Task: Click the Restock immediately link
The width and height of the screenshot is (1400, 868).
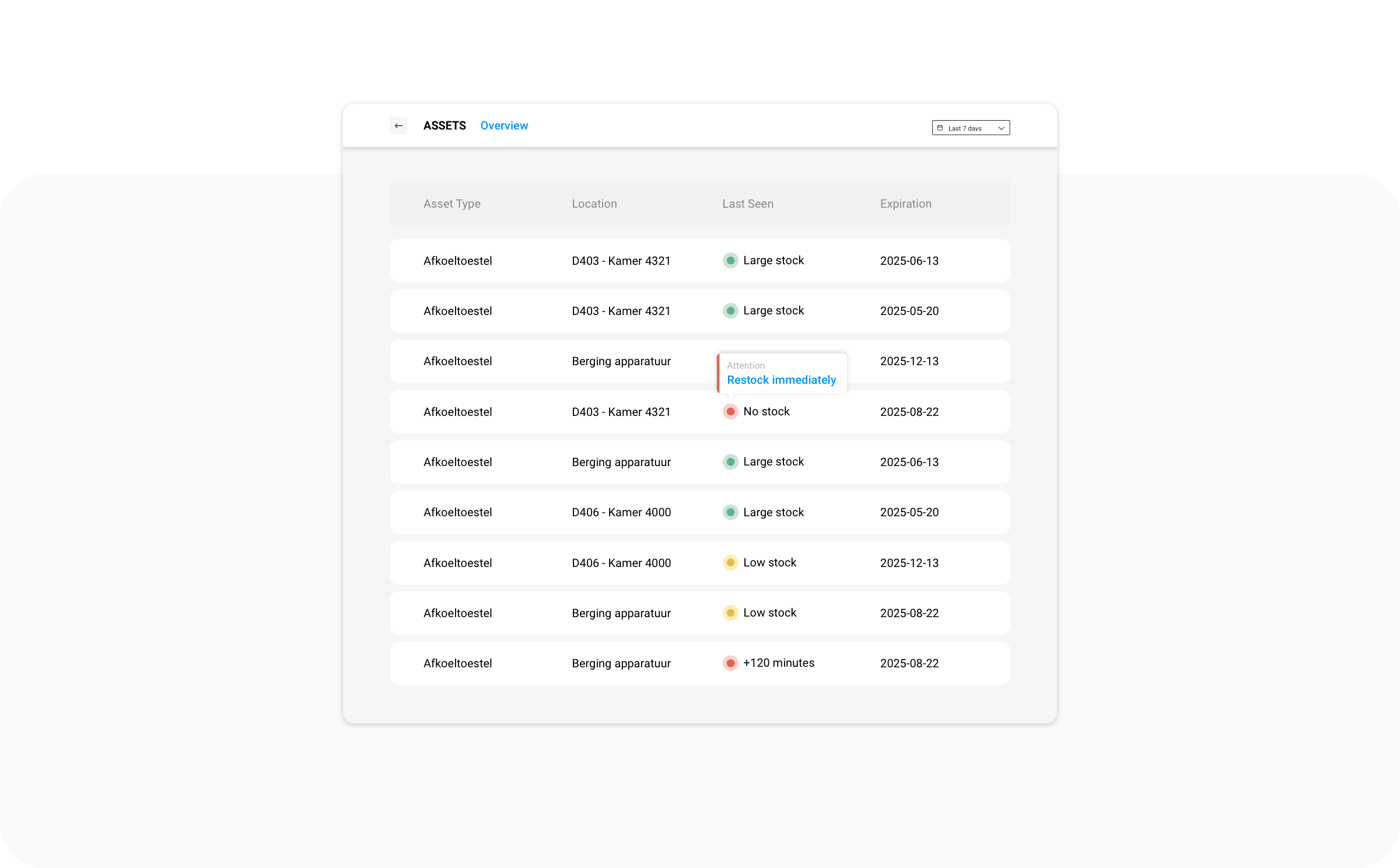Action: tap(781, 380)
